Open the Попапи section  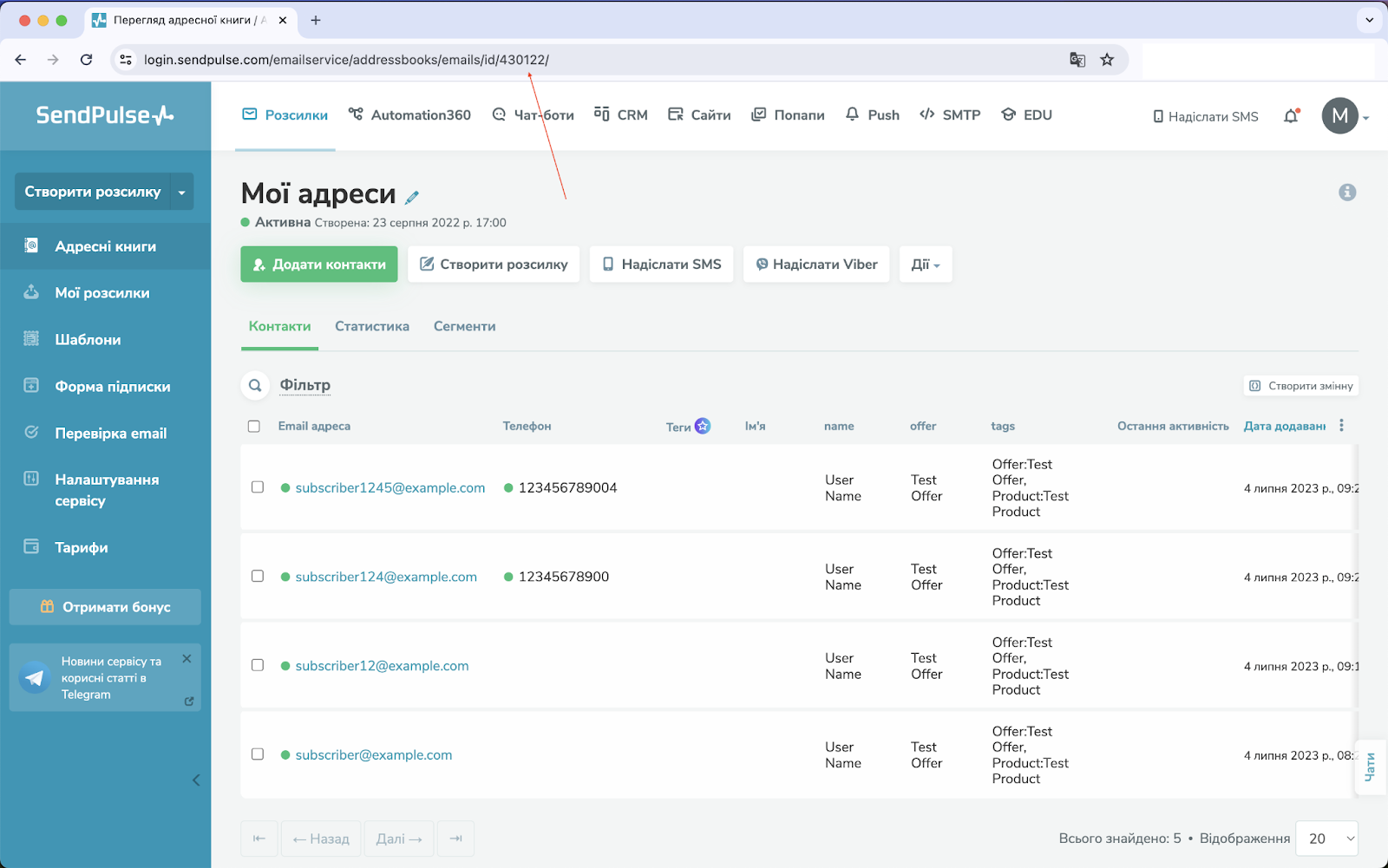[788, 115]
